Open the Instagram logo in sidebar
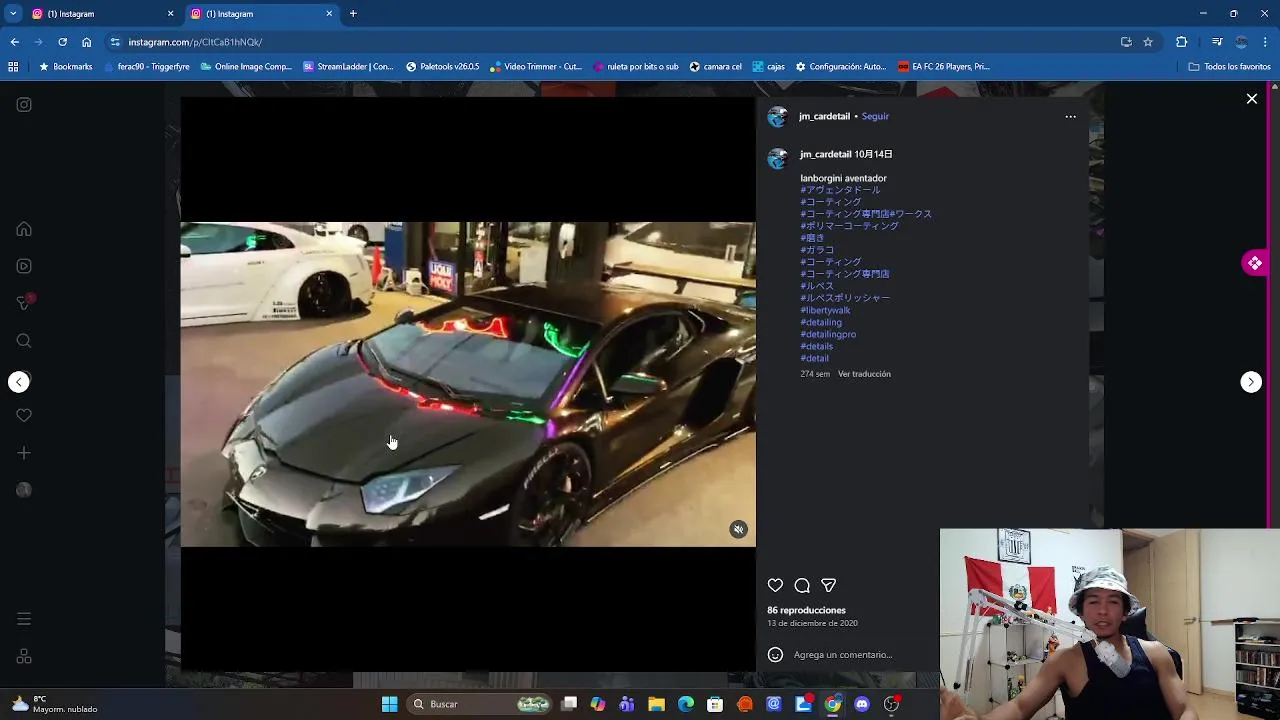This screenshot has height=720, width=1280. click(24, 104)
